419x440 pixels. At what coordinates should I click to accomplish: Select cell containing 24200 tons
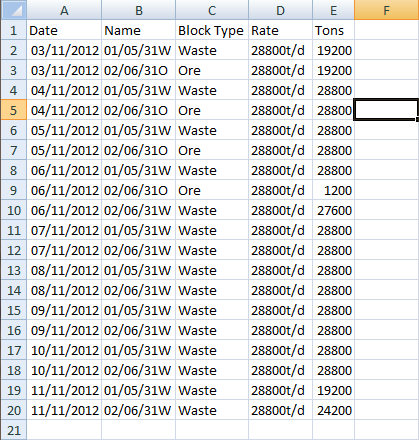tap(333, 410)
